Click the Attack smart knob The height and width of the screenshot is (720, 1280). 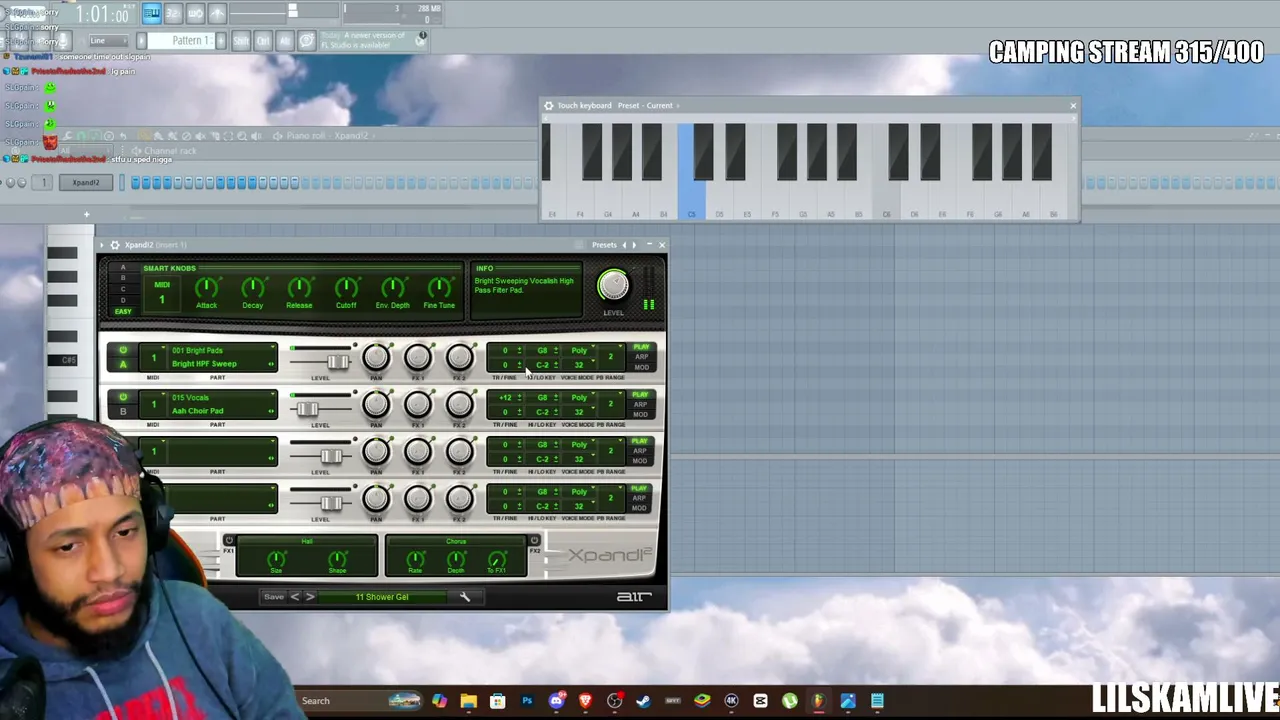point(206,288)
